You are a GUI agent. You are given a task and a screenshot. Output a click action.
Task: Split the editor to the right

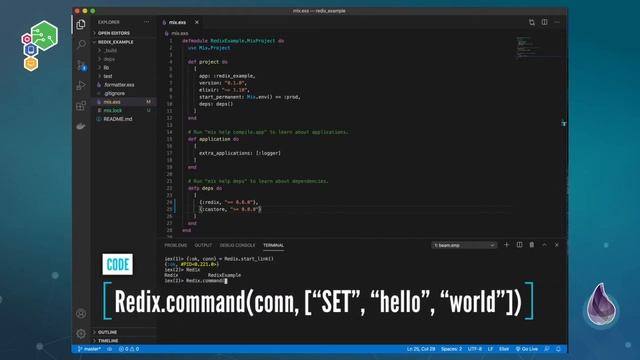(544, 22)
